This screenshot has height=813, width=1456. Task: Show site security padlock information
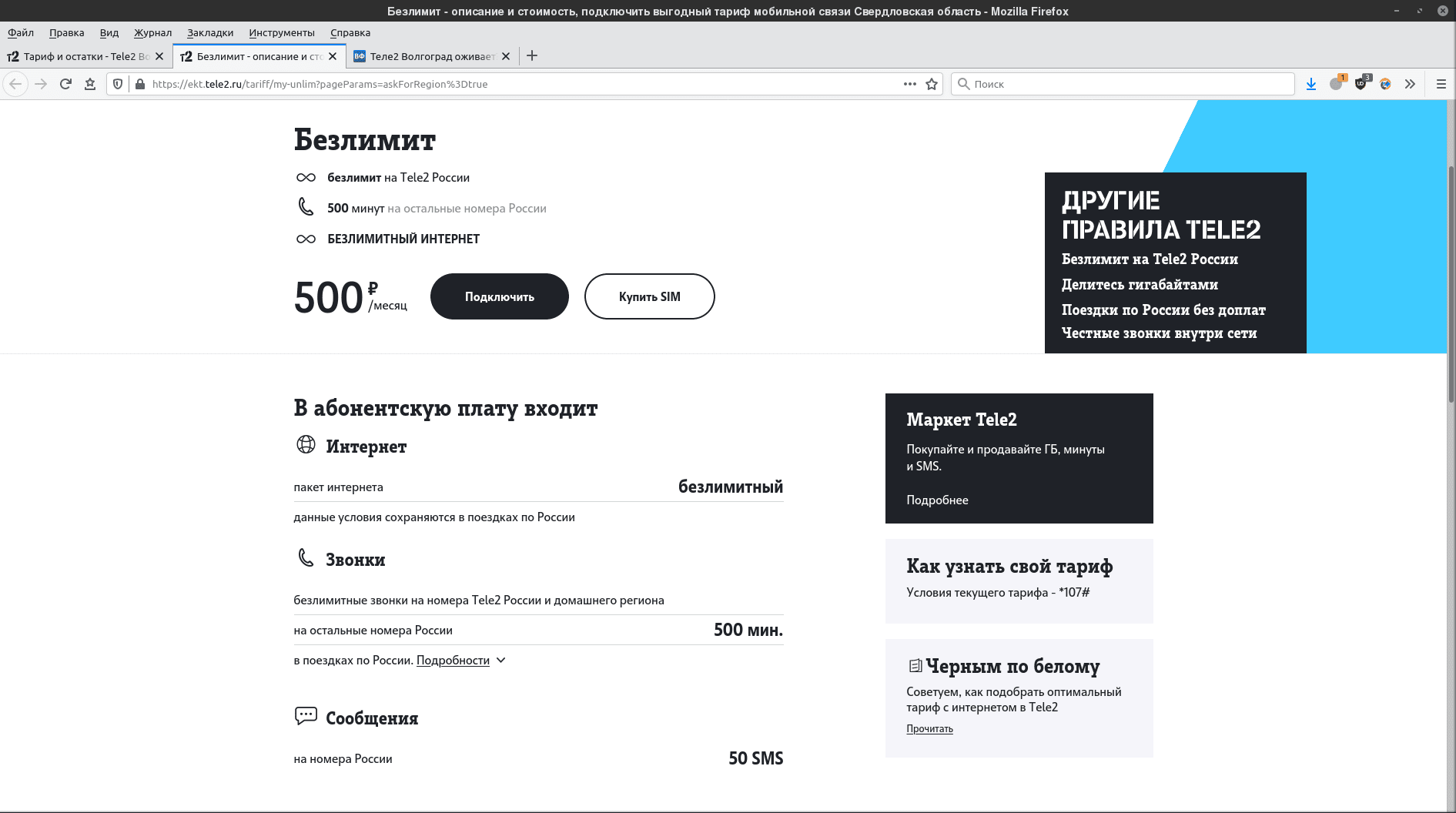point(139,84)
